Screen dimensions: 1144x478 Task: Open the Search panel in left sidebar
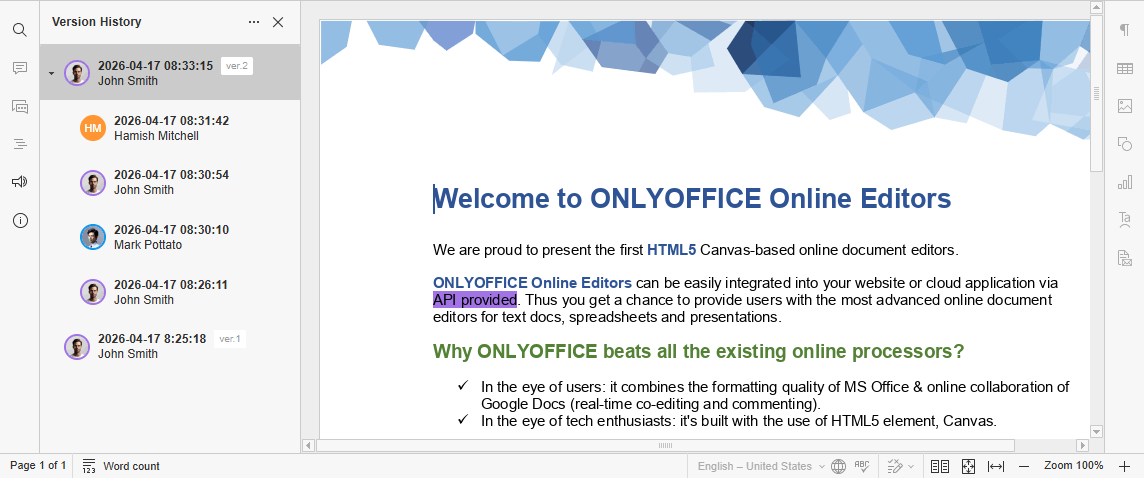(19, 30)
